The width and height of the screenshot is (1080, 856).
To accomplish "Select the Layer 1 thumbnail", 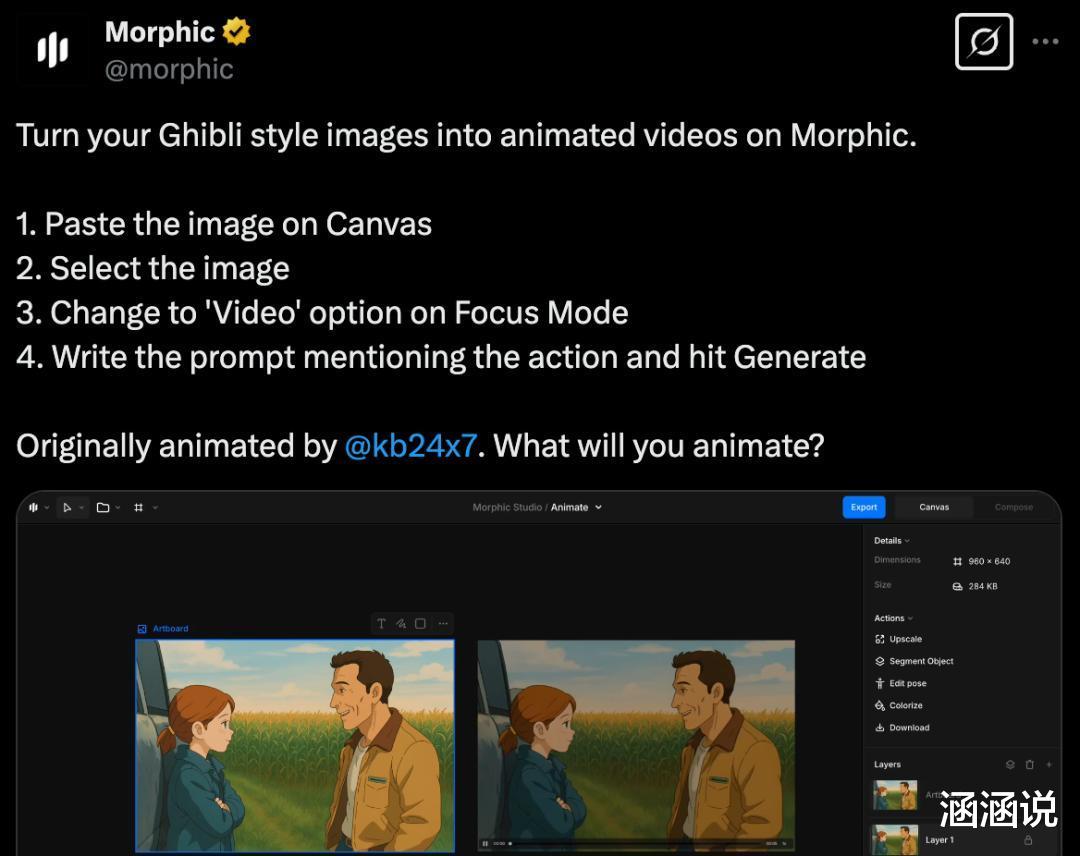I will click(x=895, y=840).
